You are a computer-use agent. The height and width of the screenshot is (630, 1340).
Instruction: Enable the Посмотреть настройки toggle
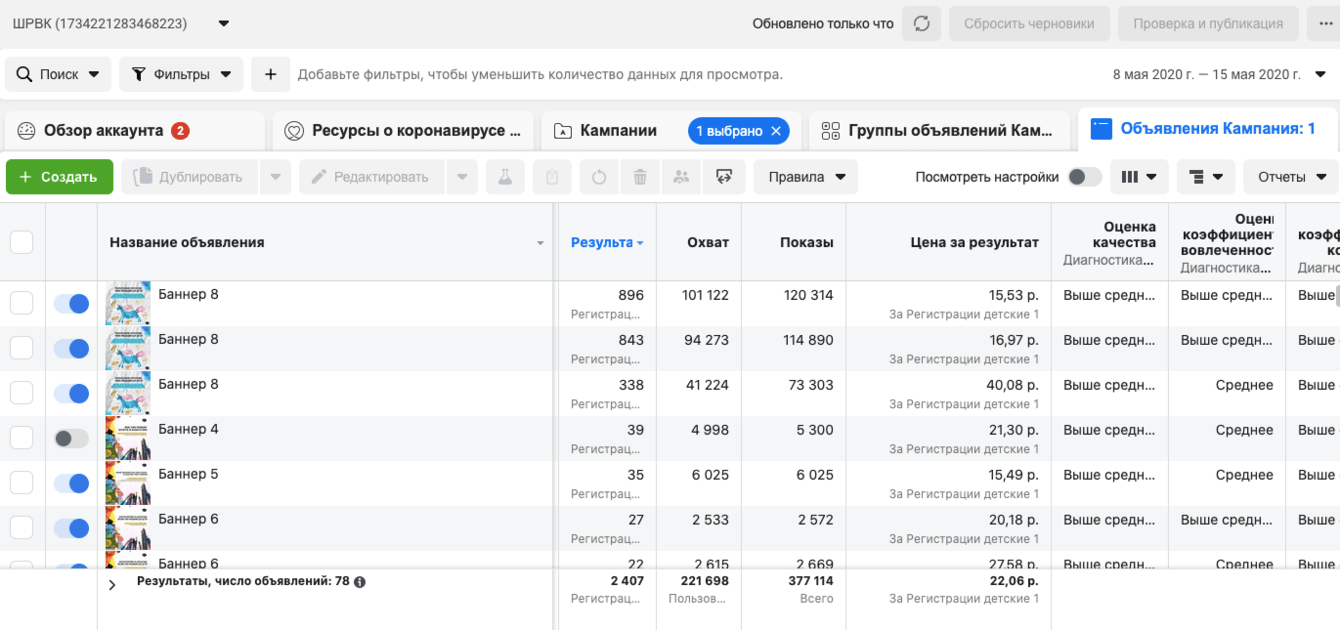pos(1084,177)
